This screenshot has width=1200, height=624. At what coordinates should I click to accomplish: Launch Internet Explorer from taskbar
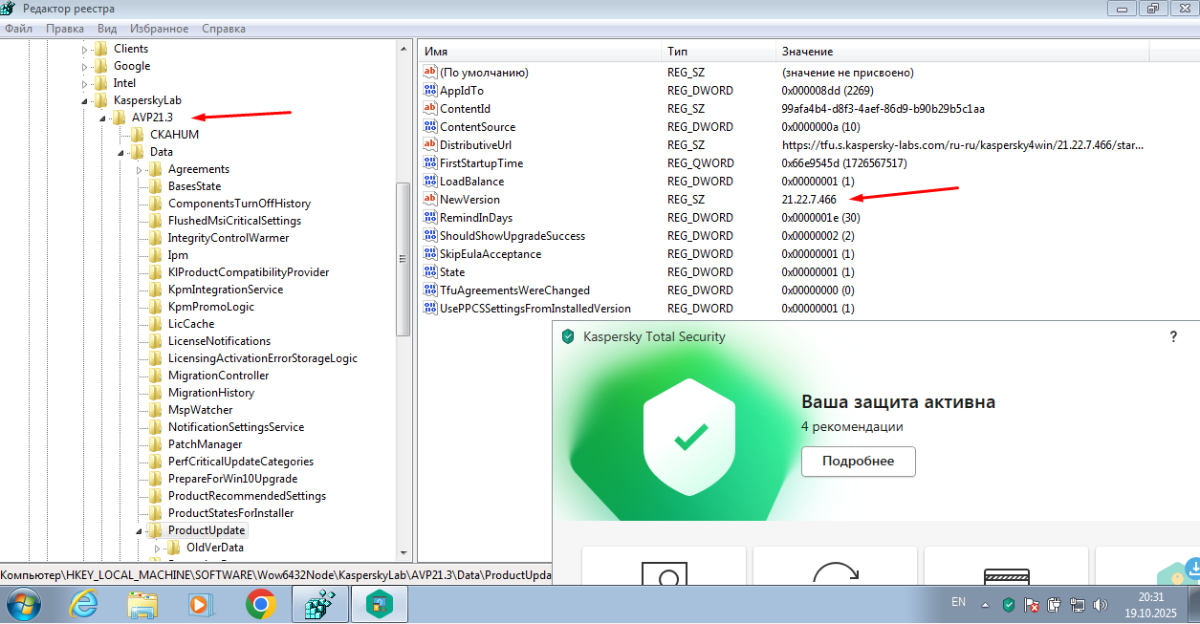84,604
